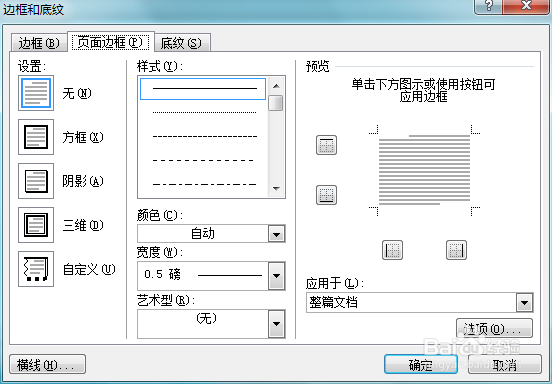Switch to the 边框 tab
Image resolution: width=552 pixels, height=384 pixels.
(x=39, y=43)
